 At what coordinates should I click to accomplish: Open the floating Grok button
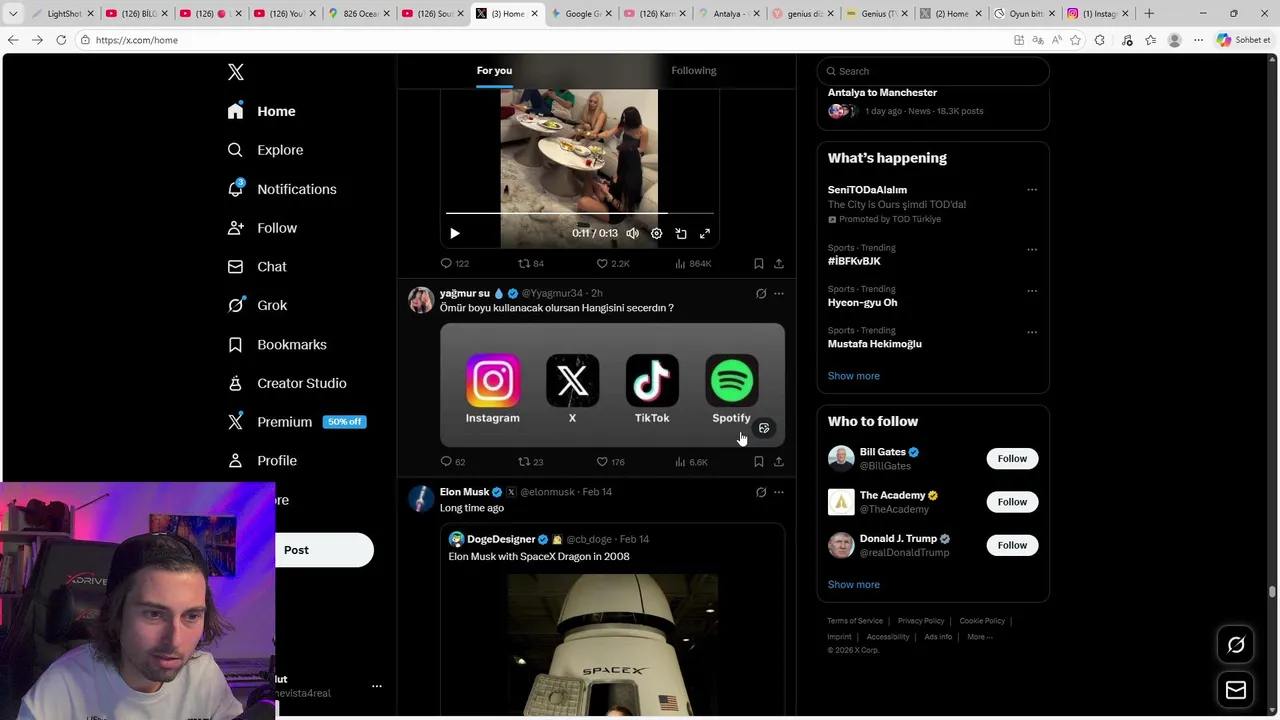coord(1236,646)
